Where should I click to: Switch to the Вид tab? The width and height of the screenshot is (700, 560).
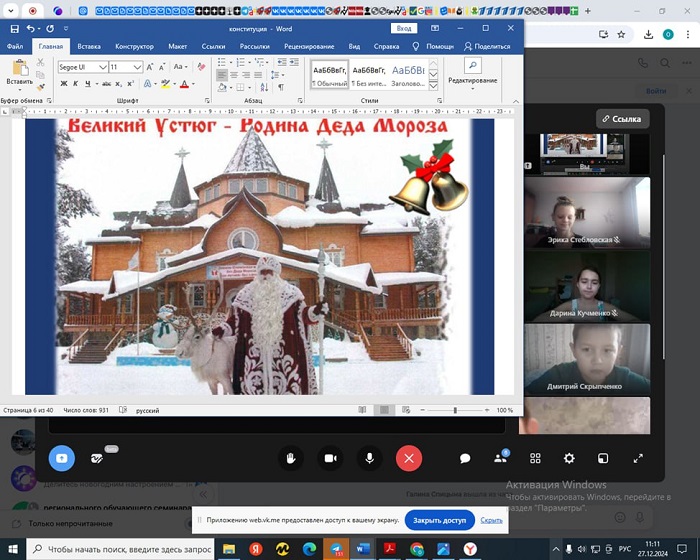[354, 46]
